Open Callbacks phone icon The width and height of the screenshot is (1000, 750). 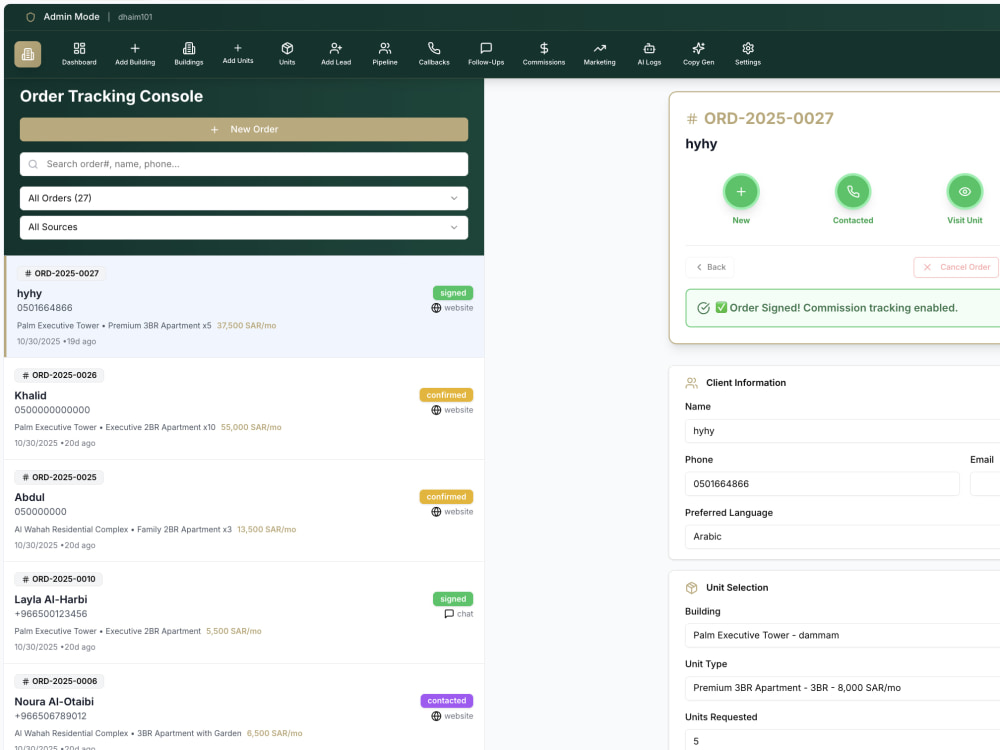pos(434,48)
